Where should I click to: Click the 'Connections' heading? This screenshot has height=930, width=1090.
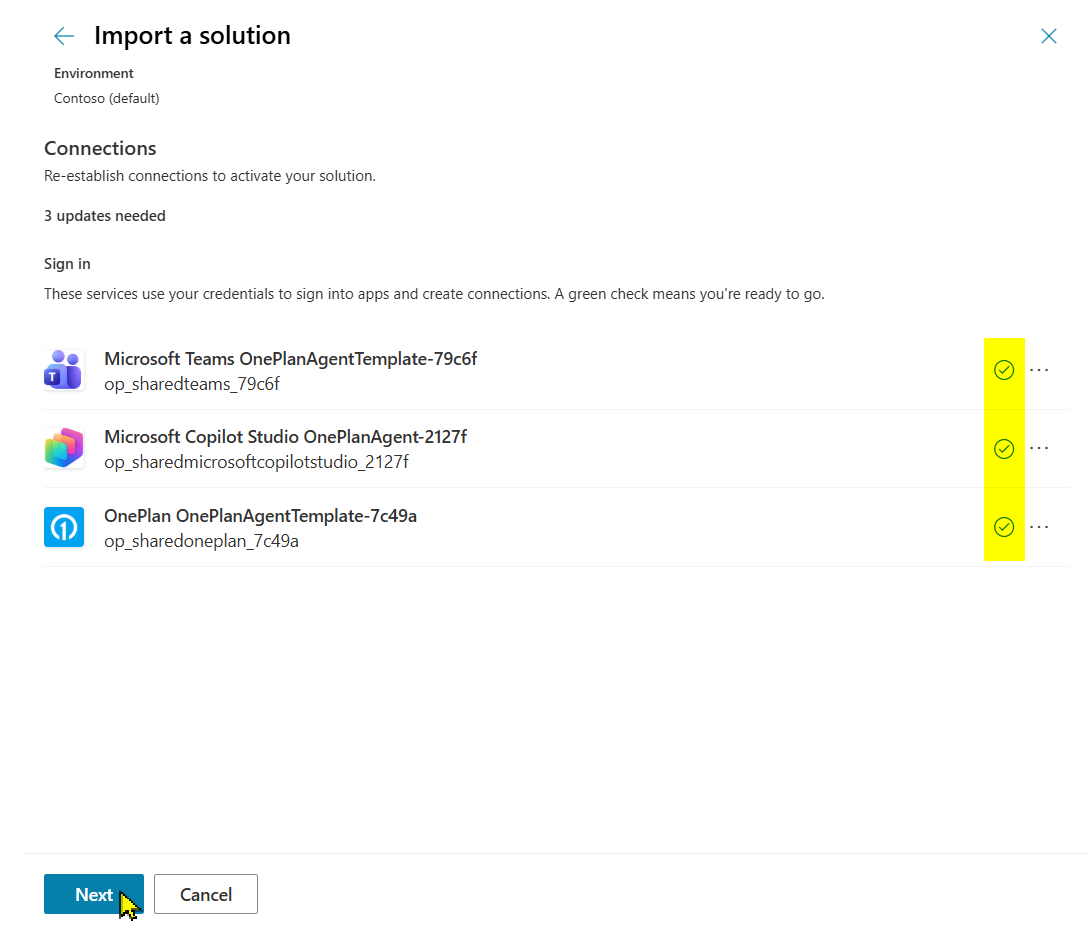pyautogui.click(x=100, y=148)
